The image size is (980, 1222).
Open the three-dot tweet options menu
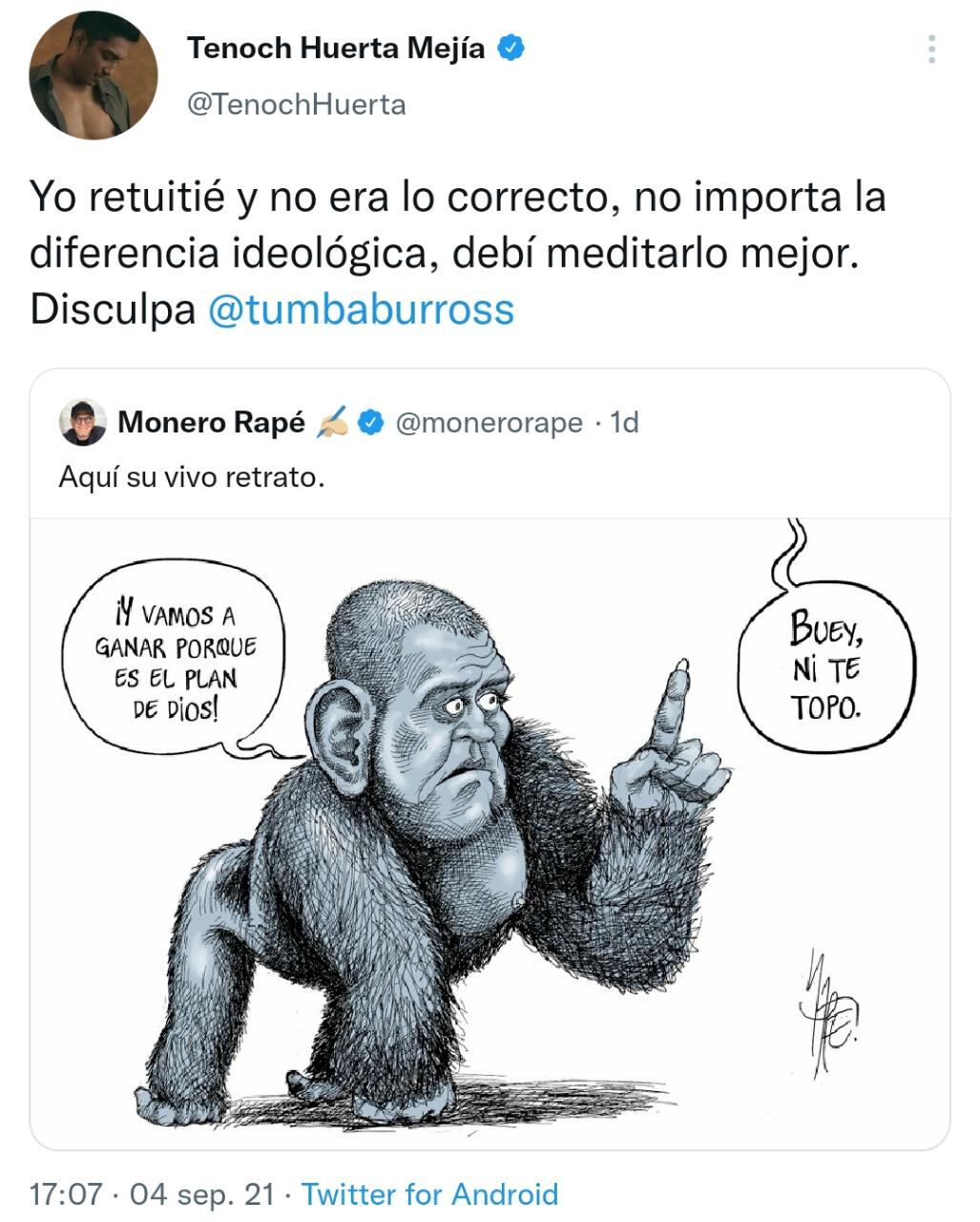click(931, 49)
